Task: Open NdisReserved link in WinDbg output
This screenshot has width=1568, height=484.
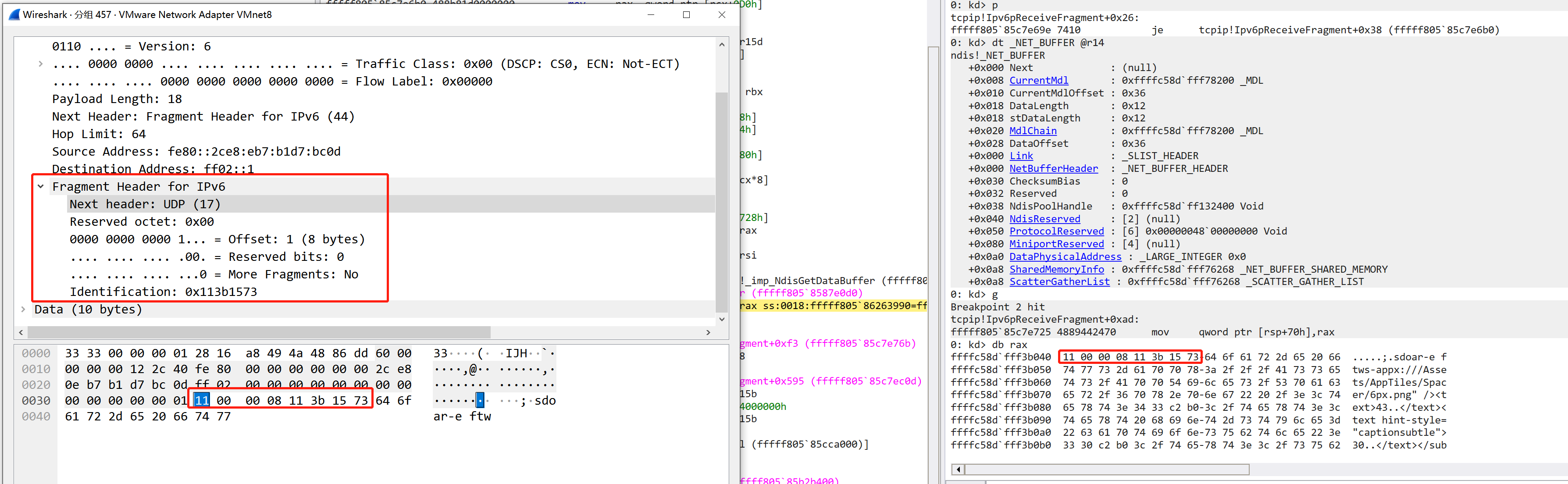Action: 1044,219
